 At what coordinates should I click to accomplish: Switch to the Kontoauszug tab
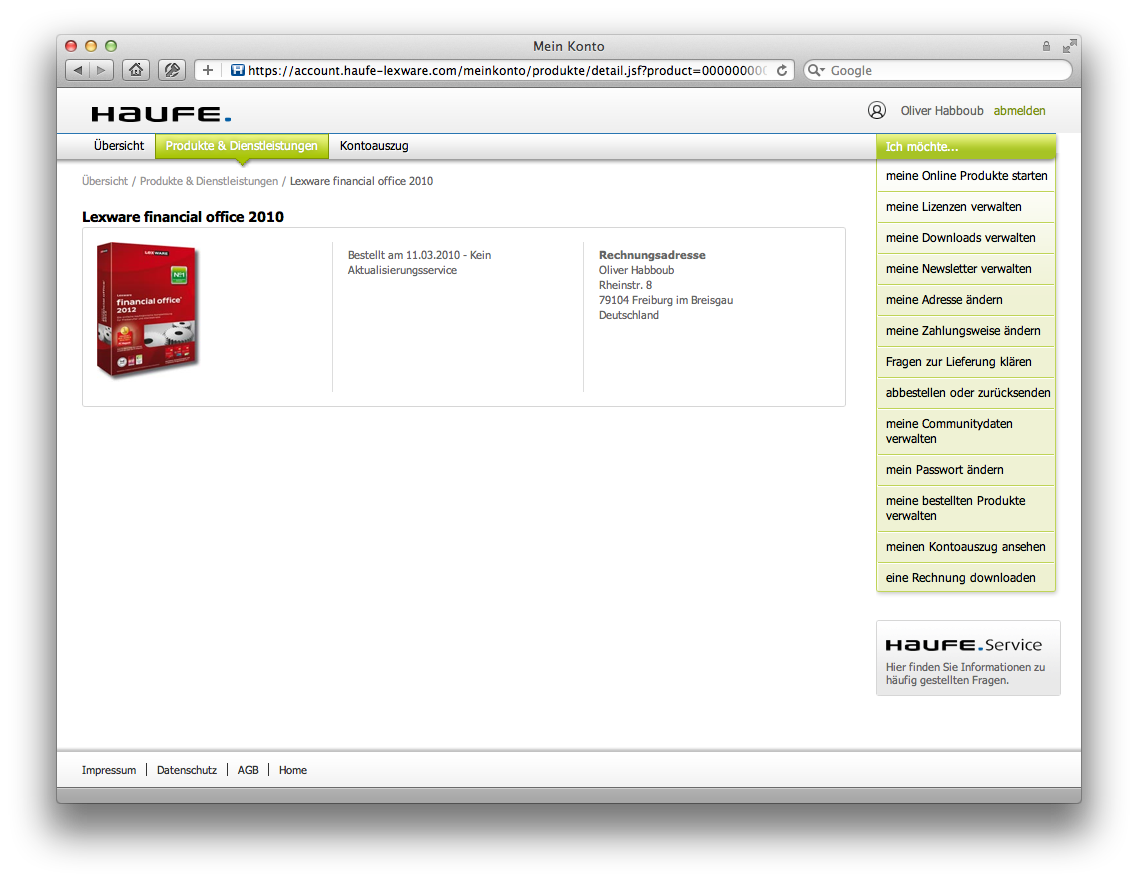click(x=374, y=146)
